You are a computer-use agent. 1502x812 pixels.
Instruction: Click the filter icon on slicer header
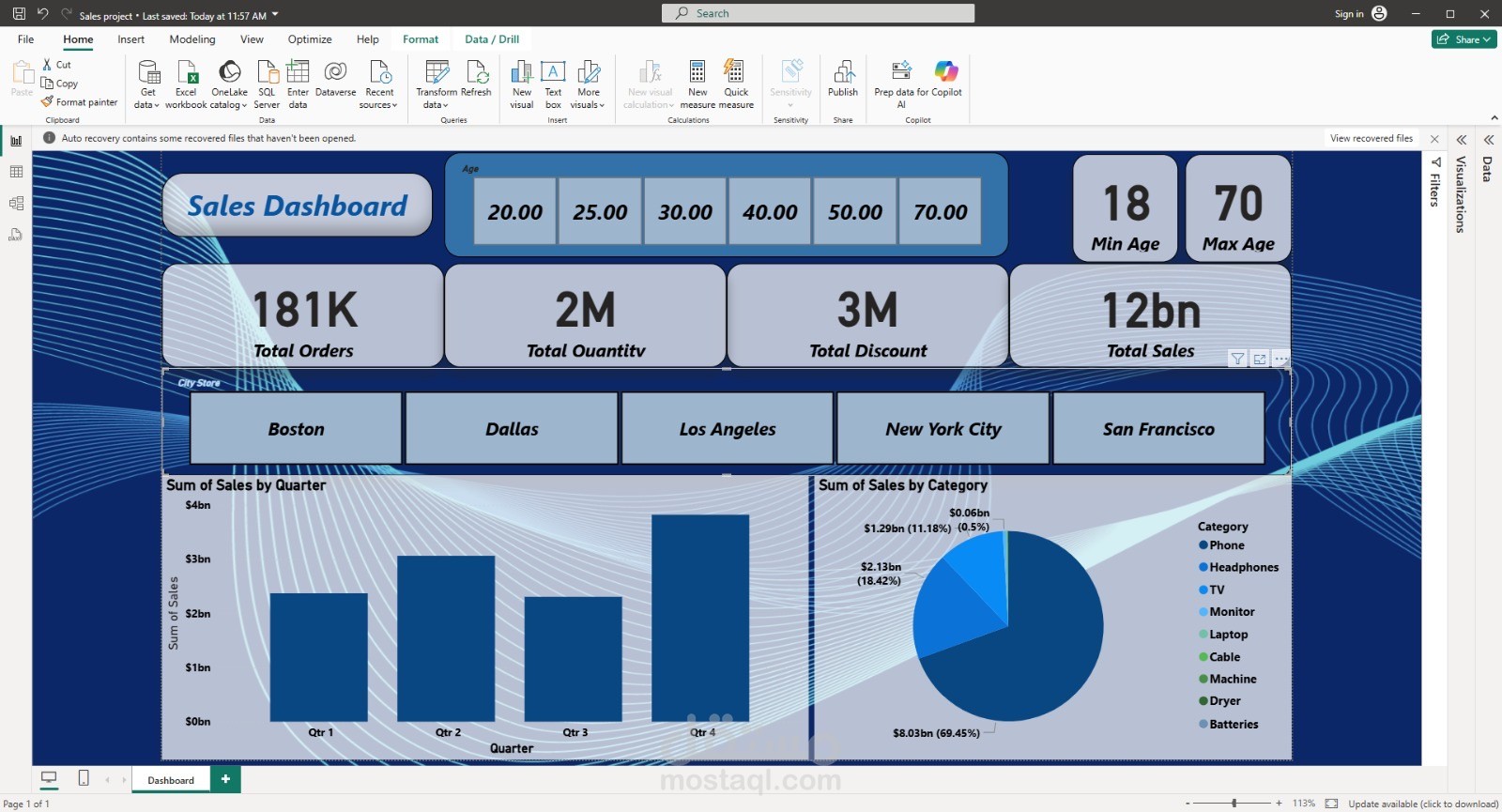click(x=1237, y=359)
